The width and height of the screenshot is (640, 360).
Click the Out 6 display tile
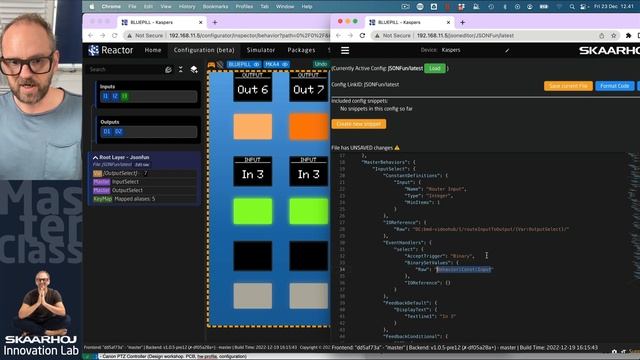[x=253, y=87]
